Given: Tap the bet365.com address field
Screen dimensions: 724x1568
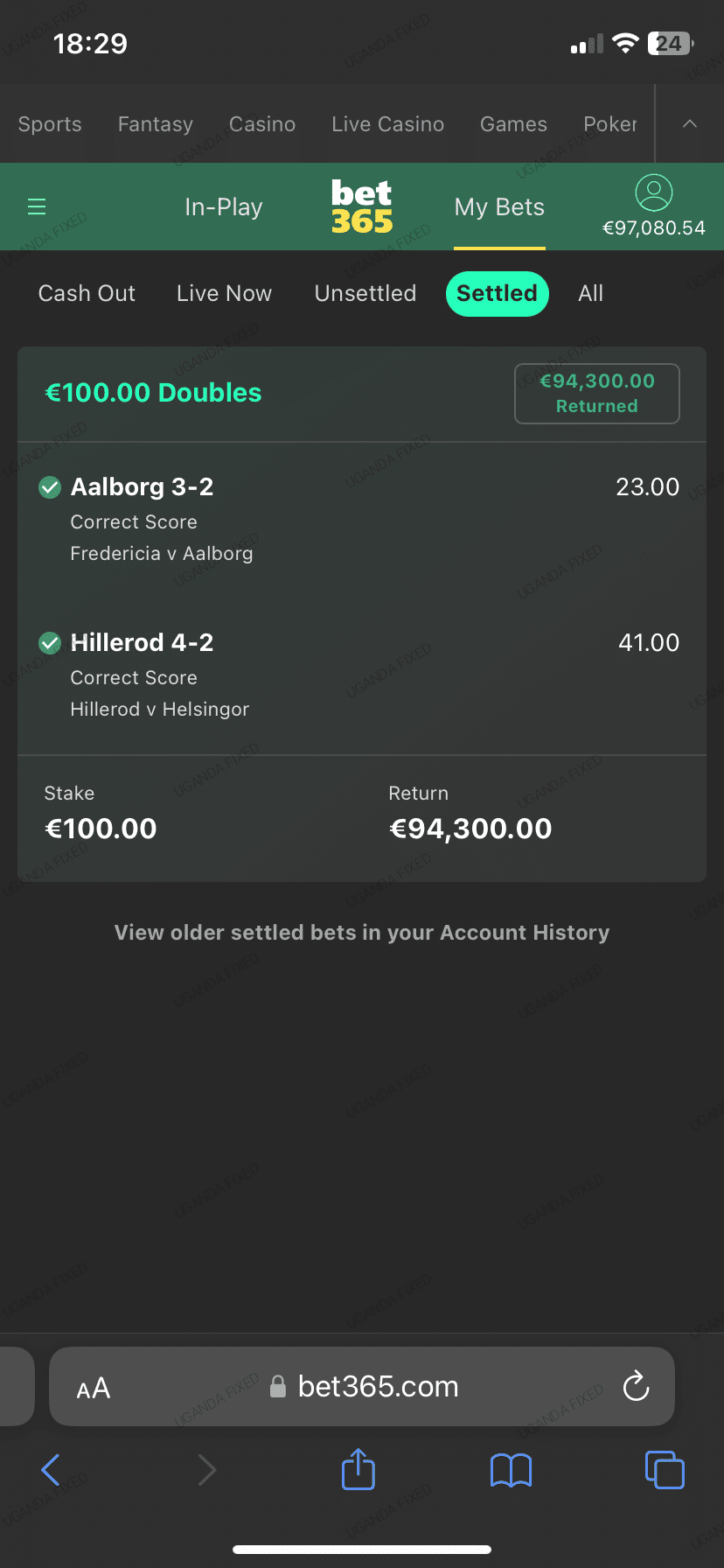Looking at the screenshot, I should pyautogui.click(x=378, y=1386).
